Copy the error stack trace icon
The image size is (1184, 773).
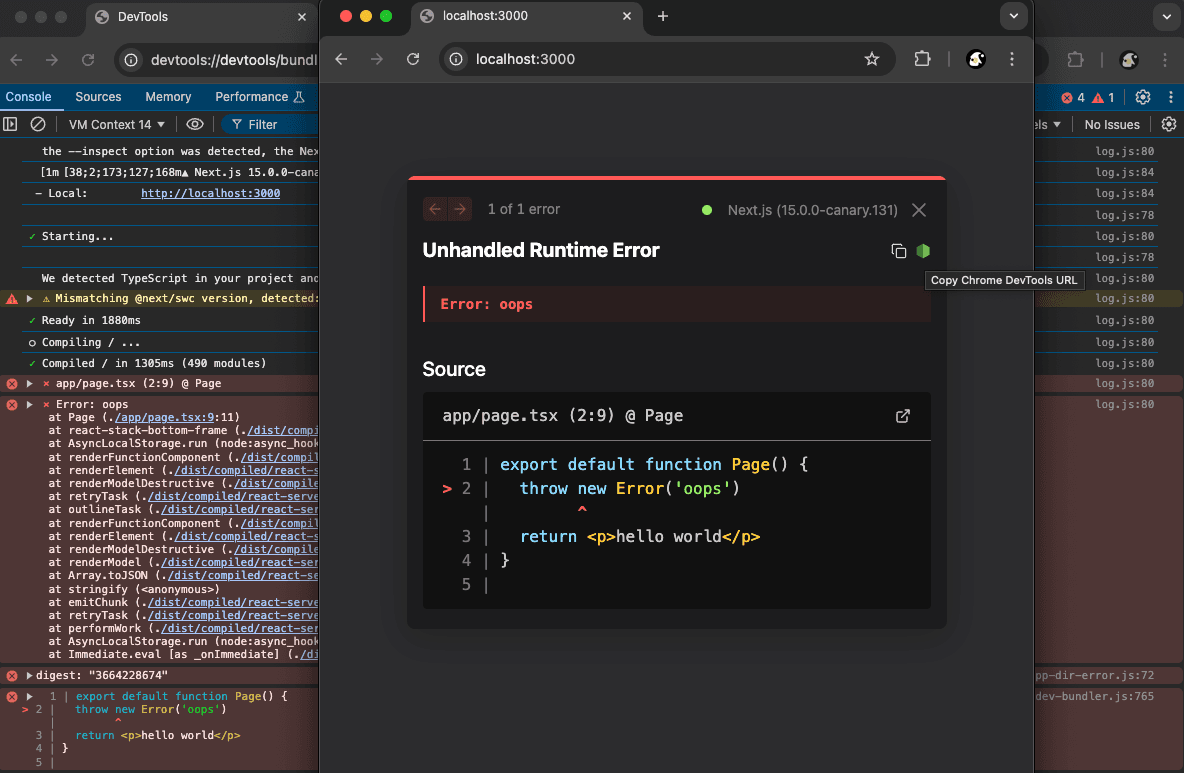click(898, 251)
